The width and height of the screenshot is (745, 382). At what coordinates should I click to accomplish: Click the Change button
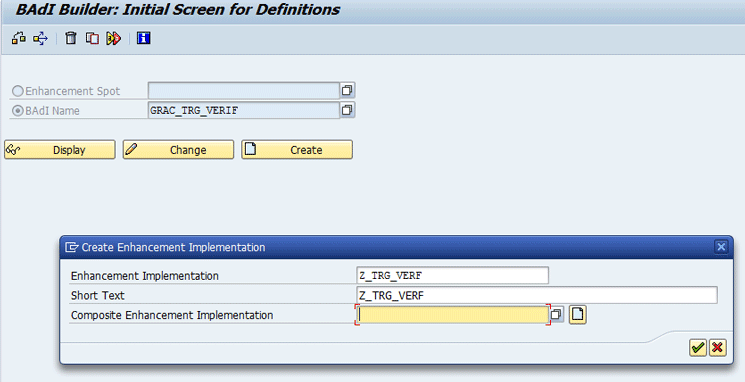coord(179,150)
